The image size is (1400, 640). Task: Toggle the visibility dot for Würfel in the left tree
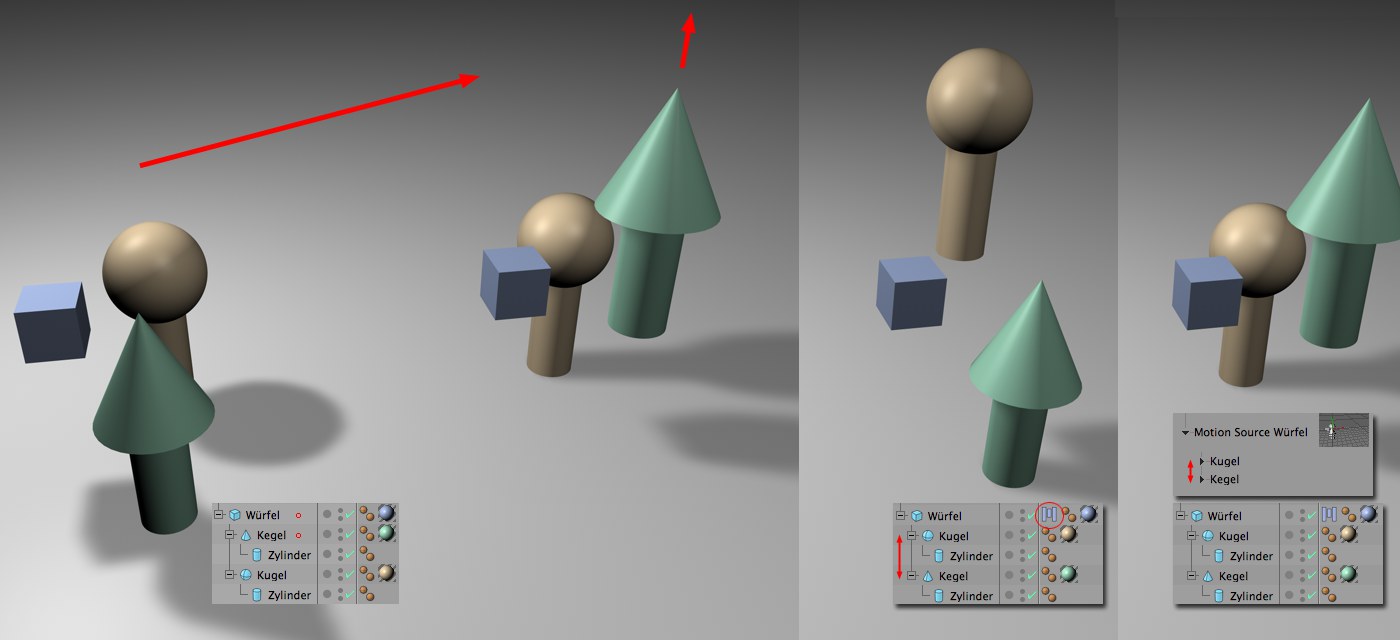click(x=327, y=514)
